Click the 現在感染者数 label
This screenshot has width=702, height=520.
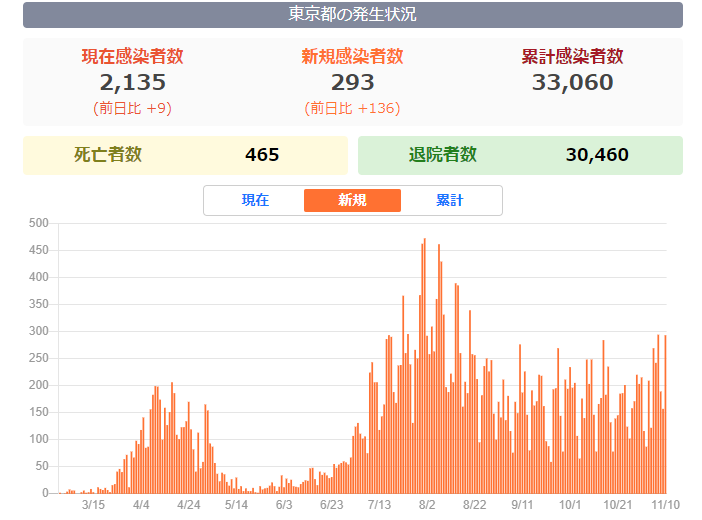133,56
